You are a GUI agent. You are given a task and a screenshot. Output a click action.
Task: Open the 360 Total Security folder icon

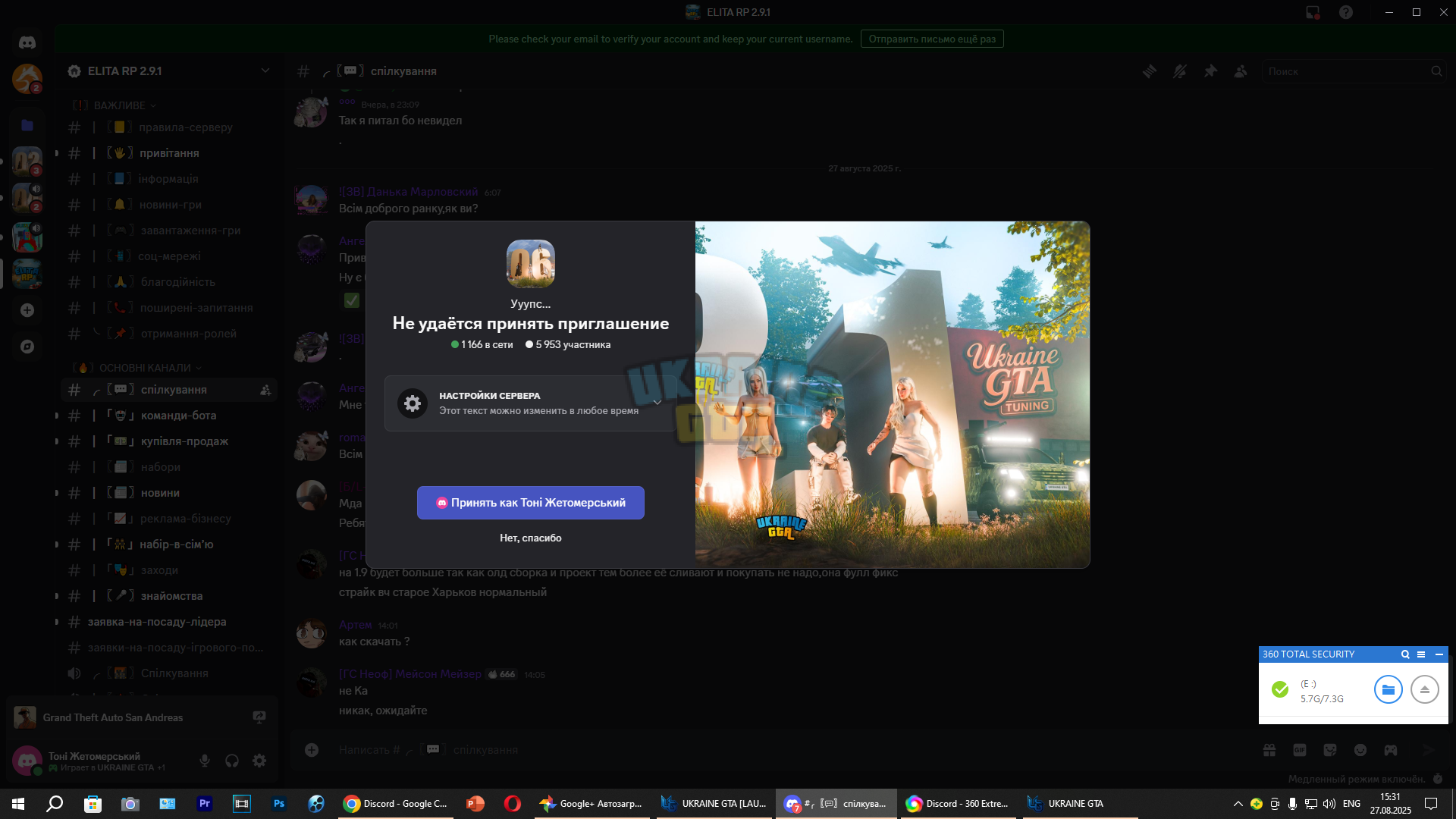(1388, 689)
